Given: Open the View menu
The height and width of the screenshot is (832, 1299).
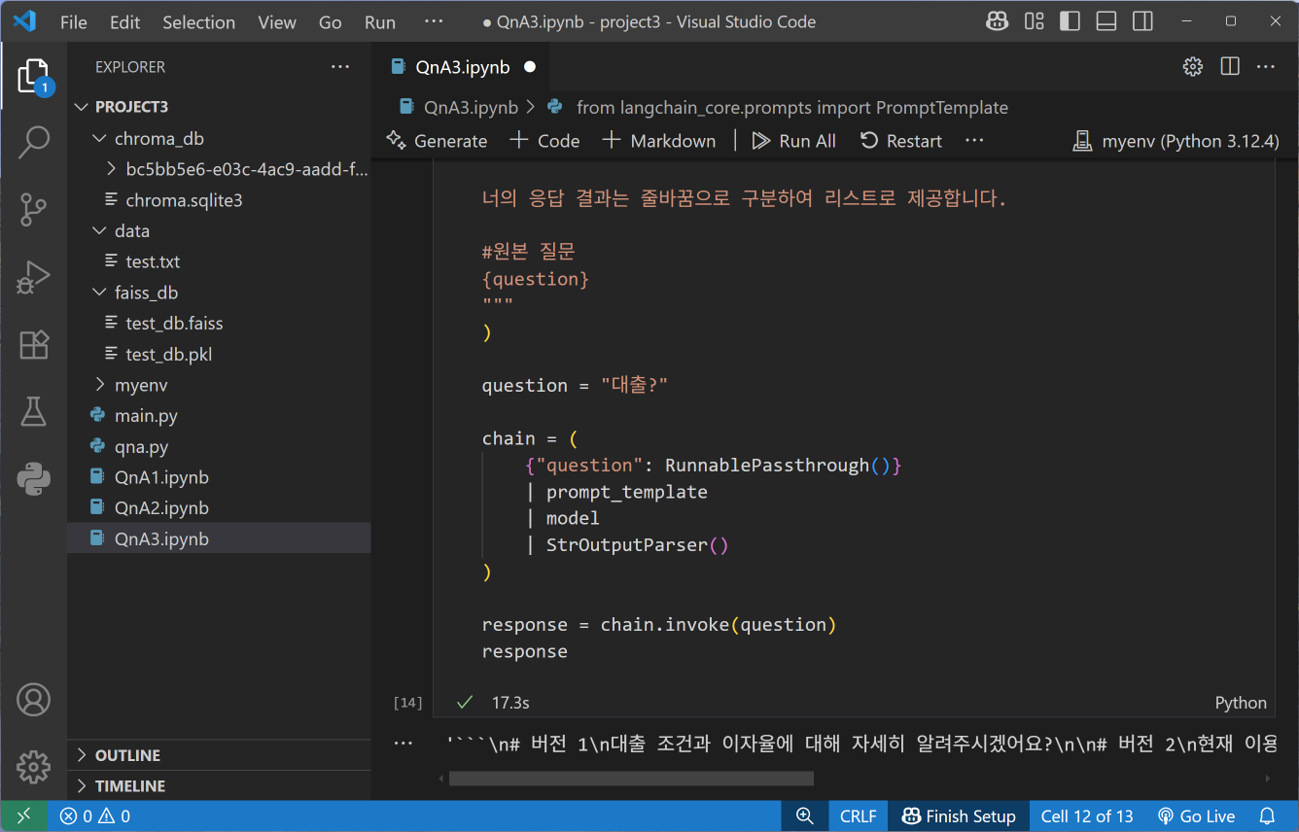Looking at the screenshot, I should [277, 22].
